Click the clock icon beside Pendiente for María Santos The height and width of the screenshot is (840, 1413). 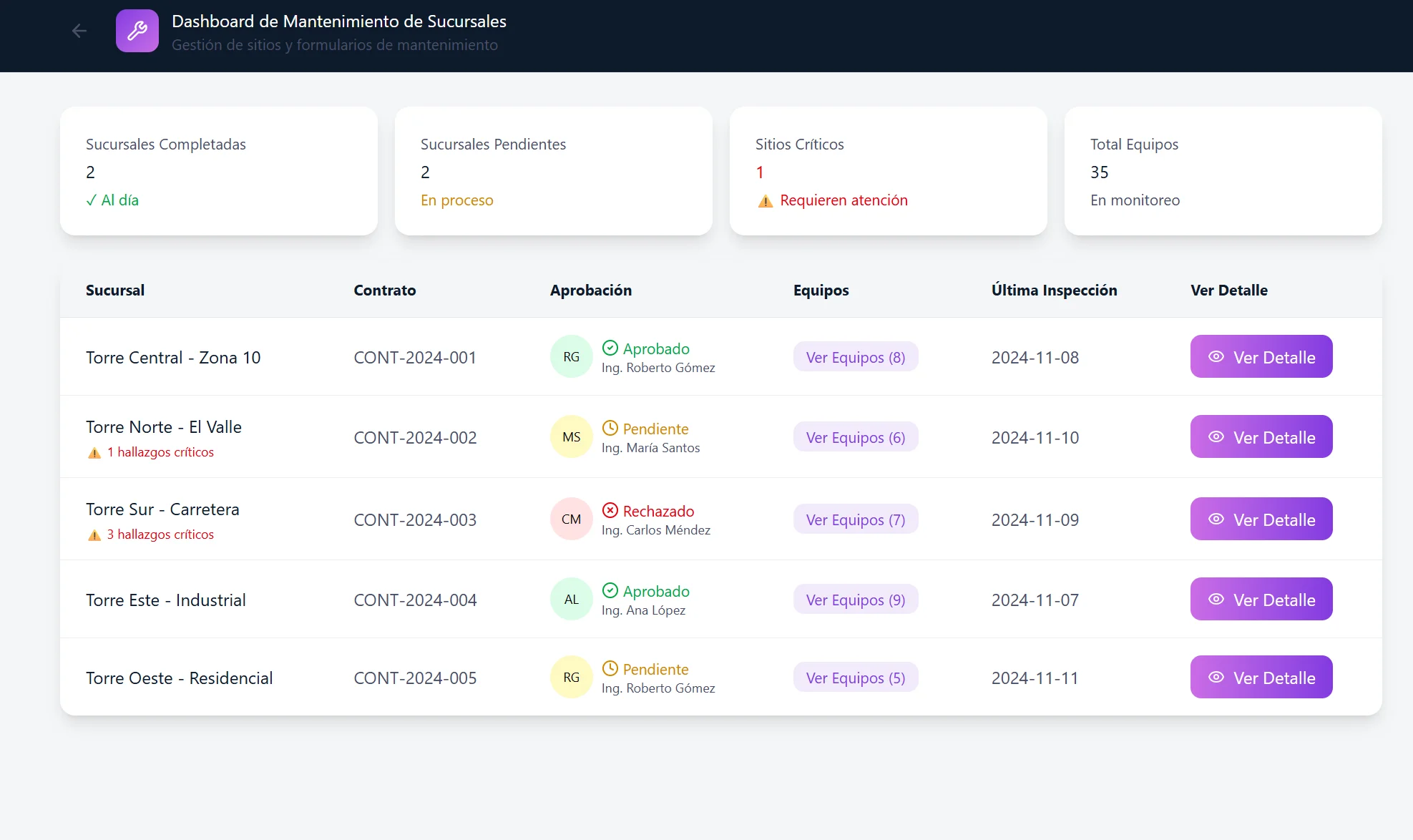pyautogui.click(x=610, y=427)
